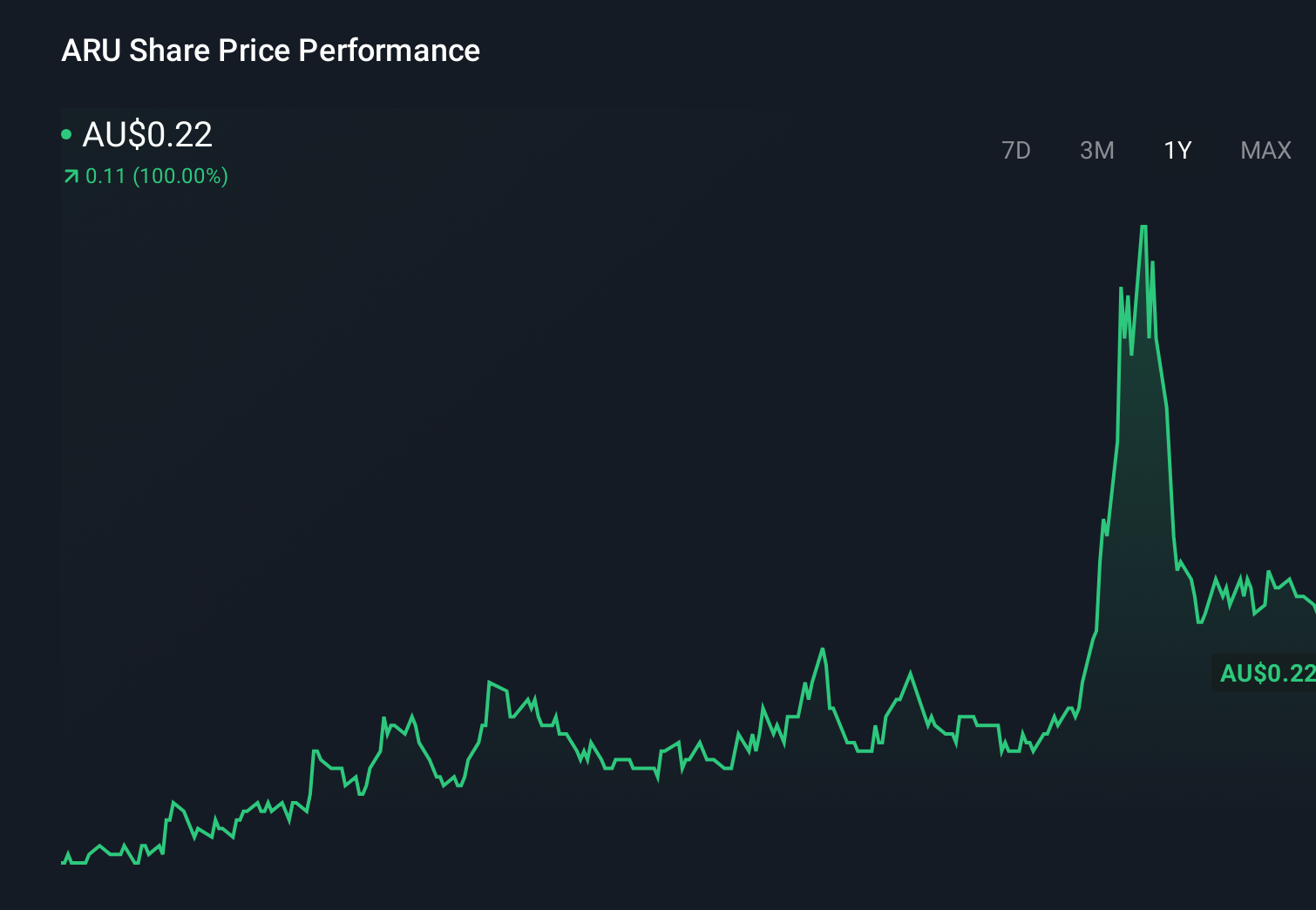The image size is (1316, 910).
Task: Switch to the 7D time range
Action: pos(1016,150)
